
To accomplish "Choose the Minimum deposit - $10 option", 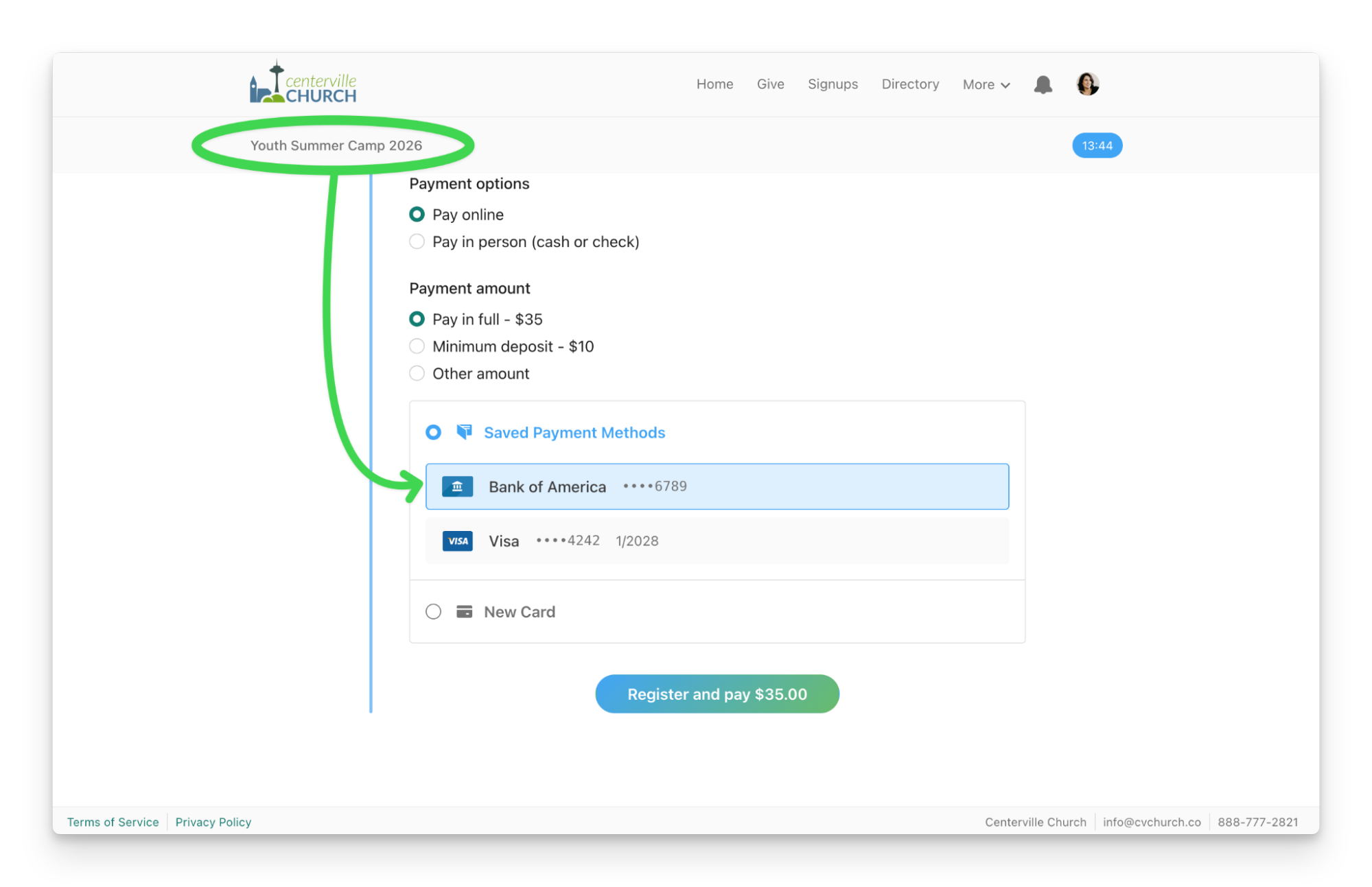I will click(x=417, y=346).
